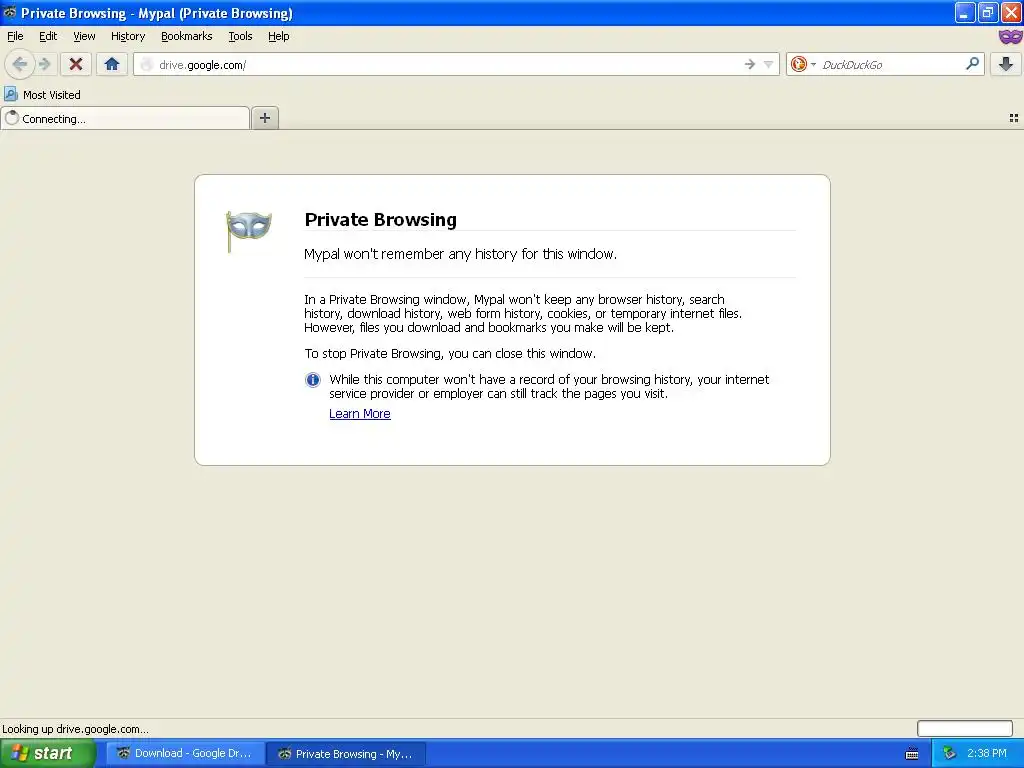Image resolution: width=1024 pixels, height=768 pixels.
Task: Open the View menu
Action: [84, 37]
